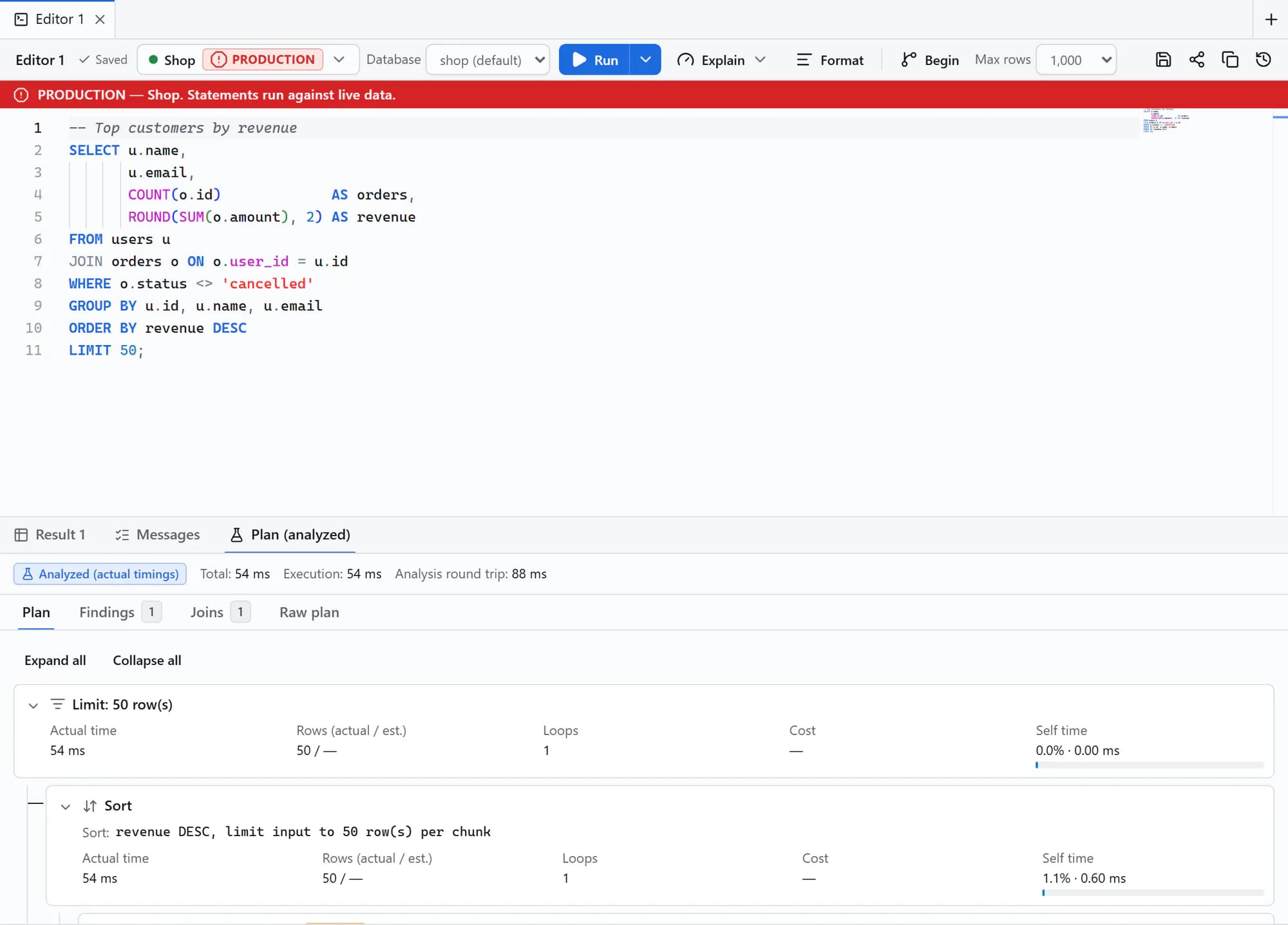1288x925 pixels.
Task: Open the query history icon
Action: (x=1264, y=60)
